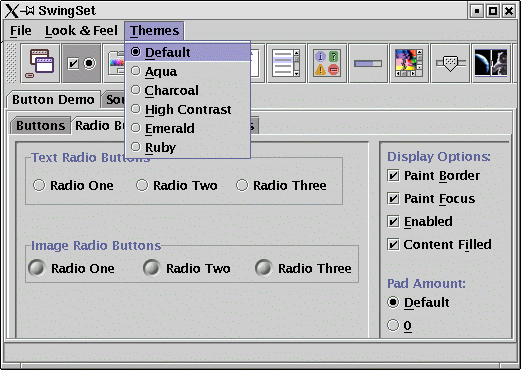The height and width of the screenshot is (370, 521).
Task: Select the Button demo checkbox-radio toolbar icon
Action: click(x=81, y=63)
